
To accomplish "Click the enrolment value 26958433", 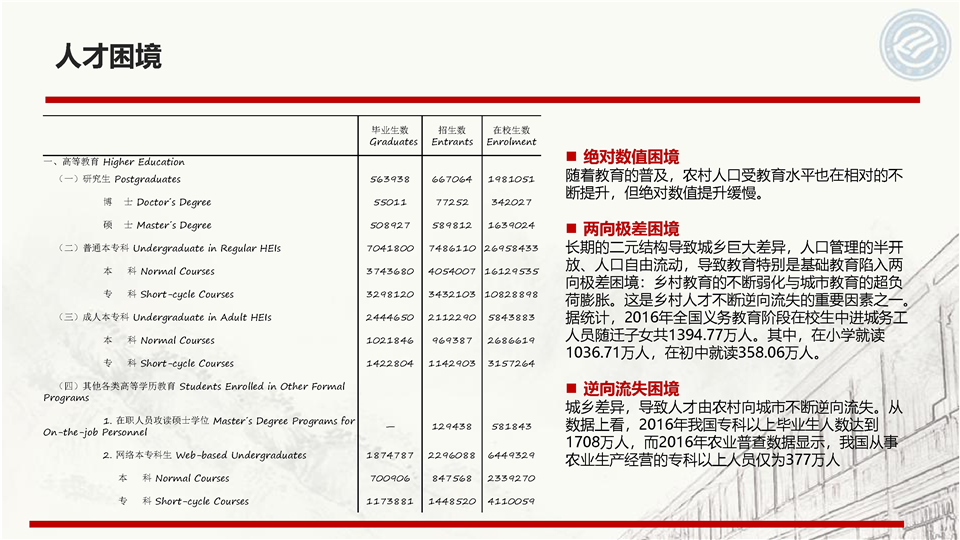I will (x=511, y=248).
